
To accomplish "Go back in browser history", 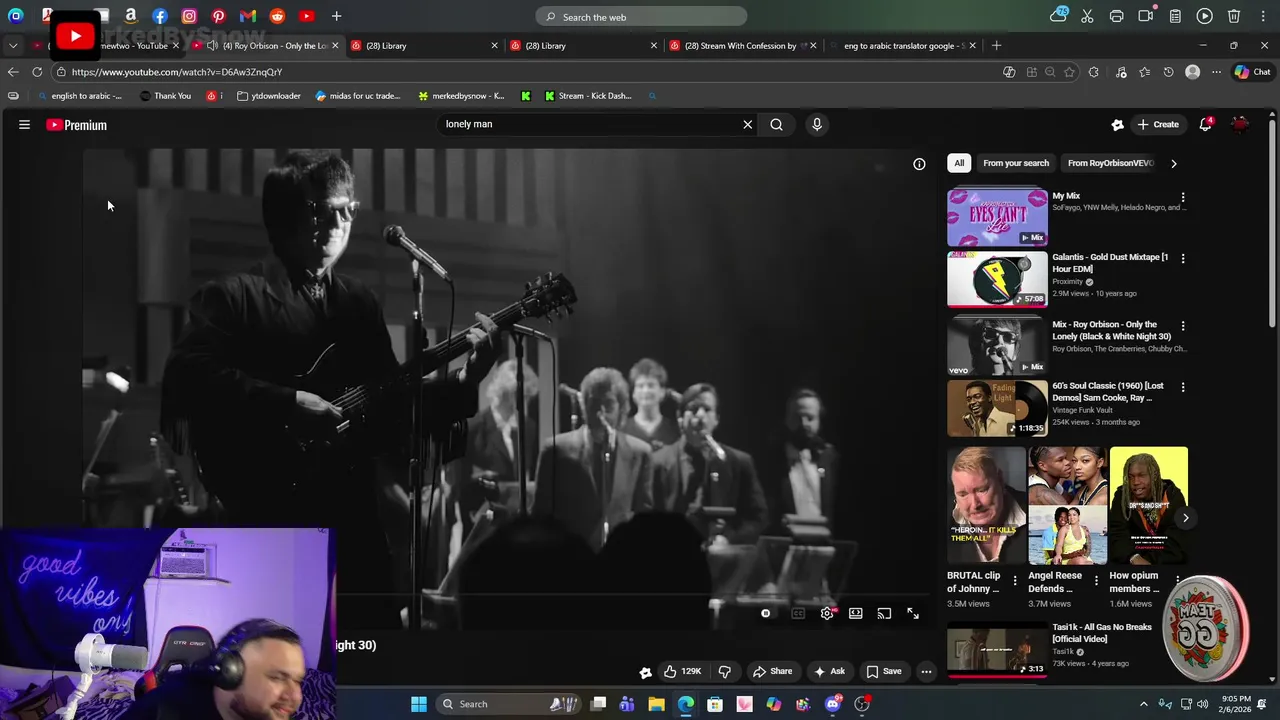I will (13, 72).
